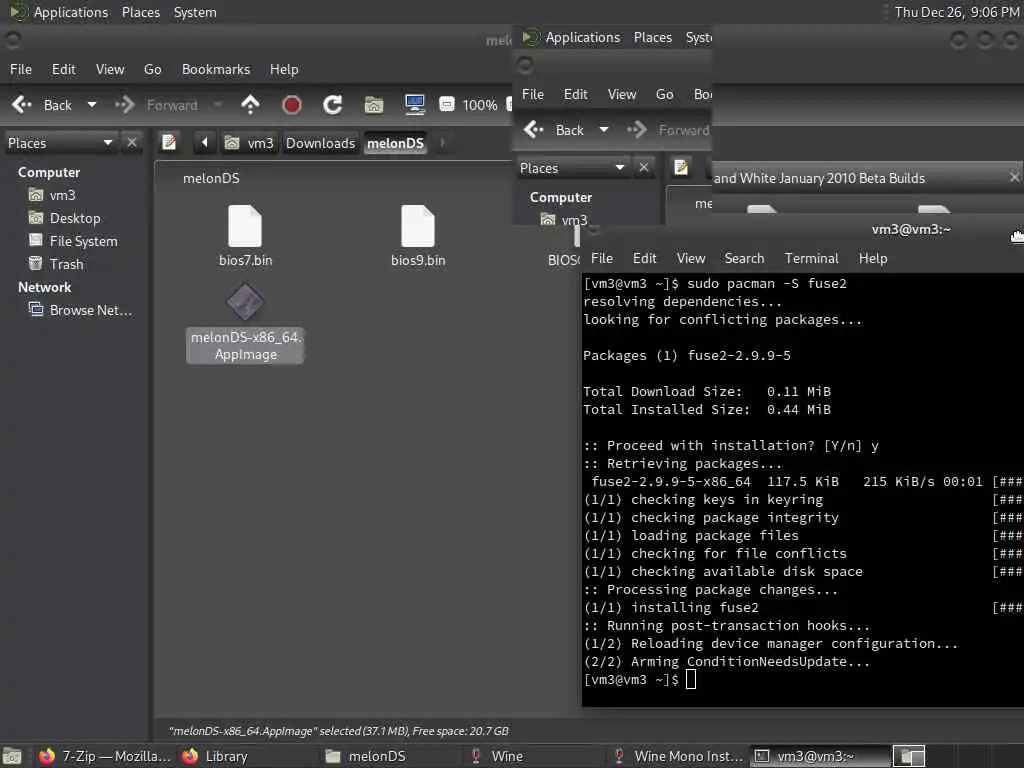Open Places dropdown in overlapping file manager window

click(620, 167)
